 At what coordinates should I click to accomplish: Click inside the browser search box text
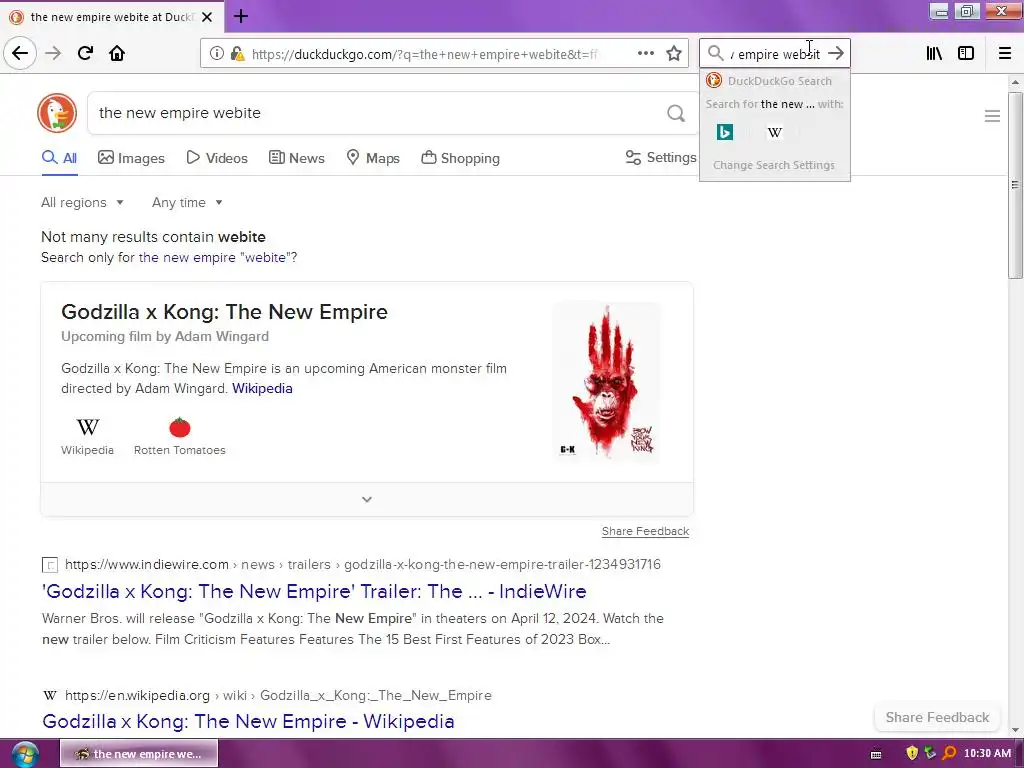[x=775, y=54]
